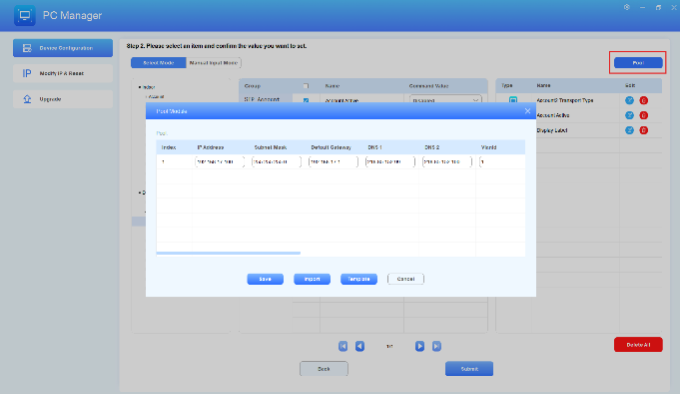Click the horizontal scrollbar in pool table
680x394 pixels.
coord(228,253)
